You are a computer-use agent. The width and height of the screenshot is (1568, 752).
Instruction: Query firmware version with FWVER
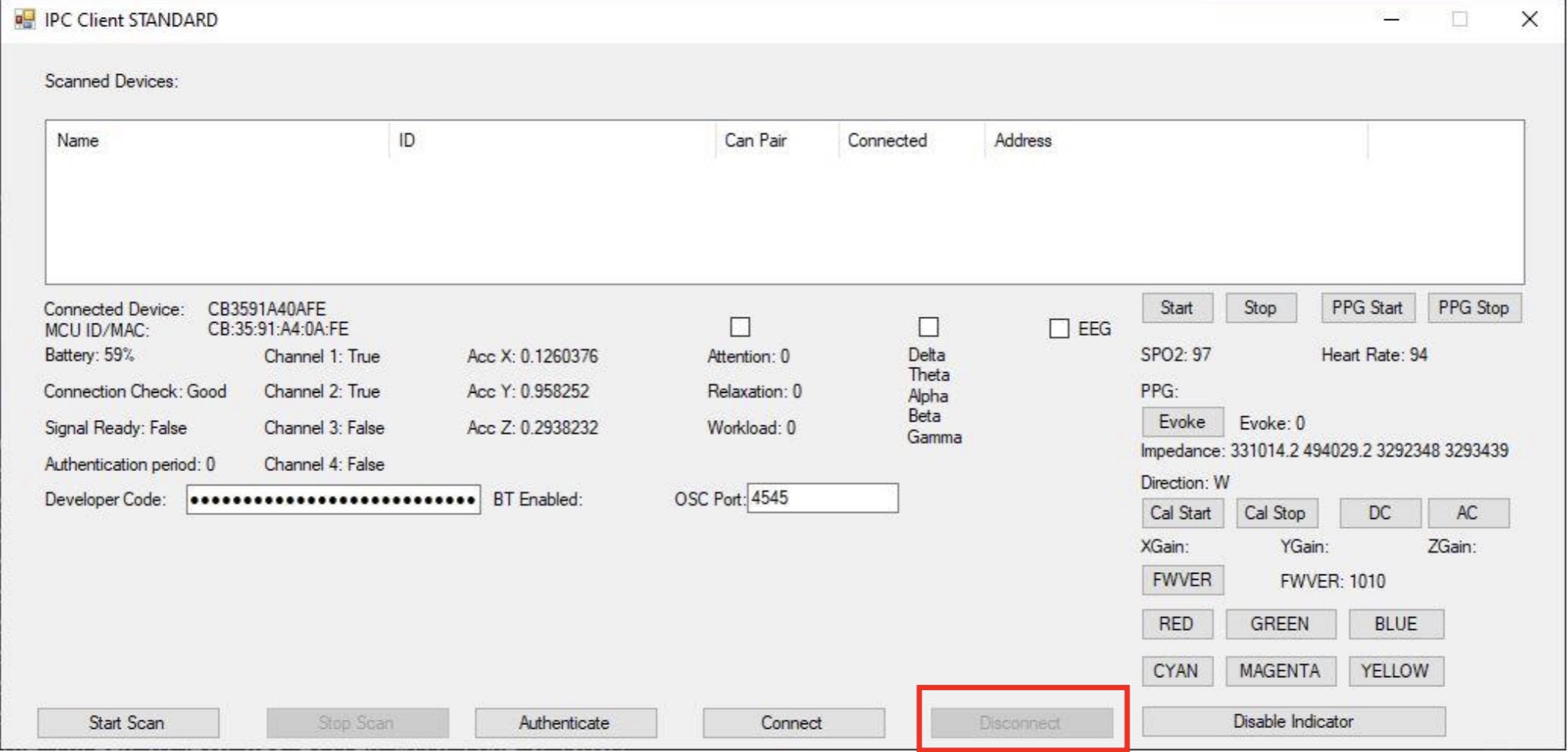pos(1182,580)
